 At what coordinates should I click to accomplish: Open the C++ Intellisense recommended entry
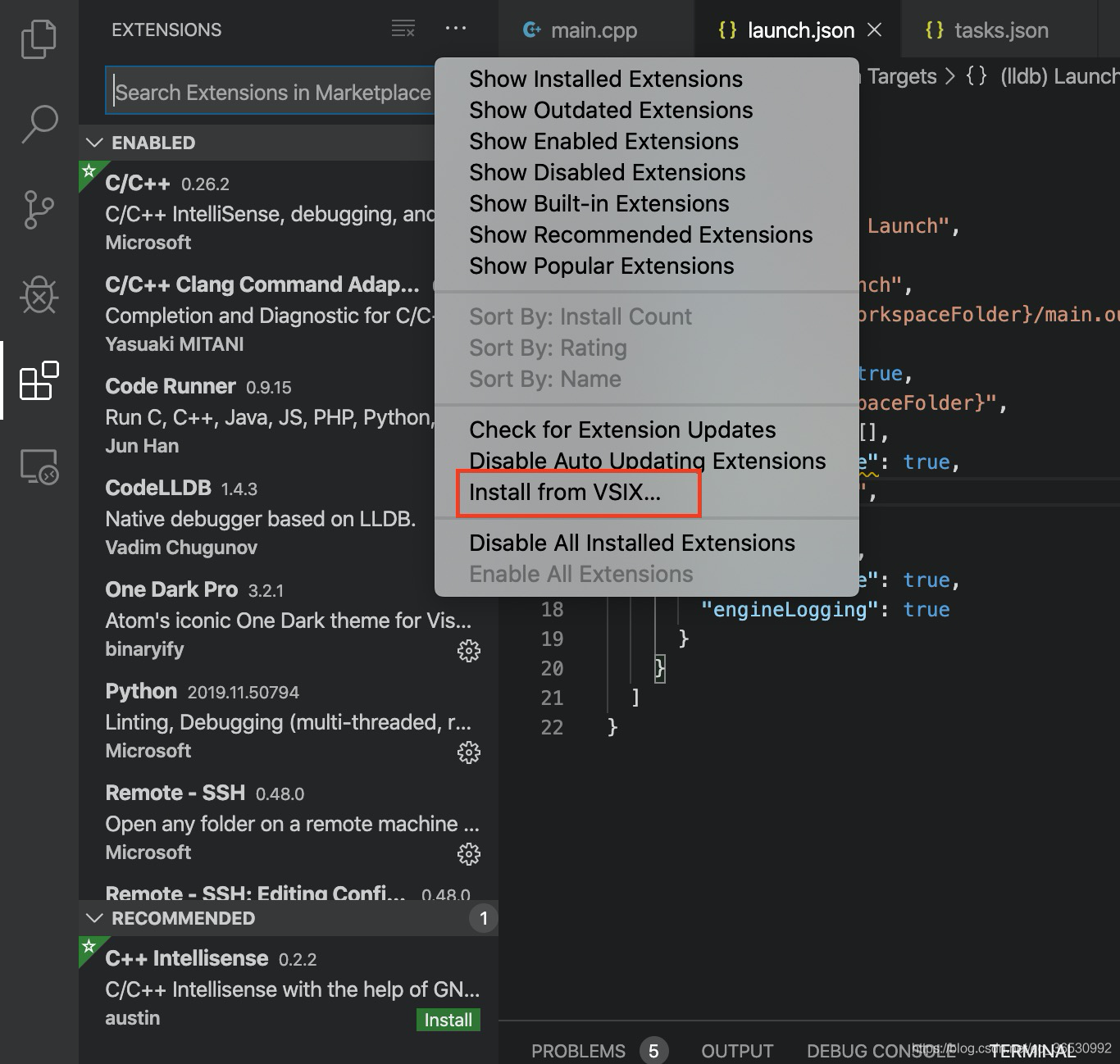[289, 988]
